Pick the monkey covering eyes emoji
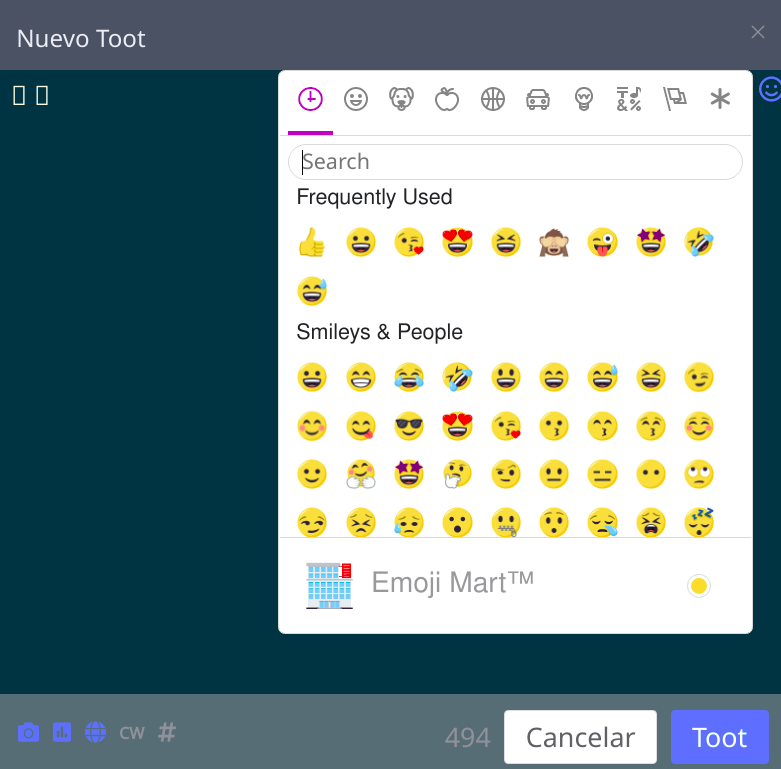The width and height of the screenshot is (781, 769). click(x=554, y=243)
